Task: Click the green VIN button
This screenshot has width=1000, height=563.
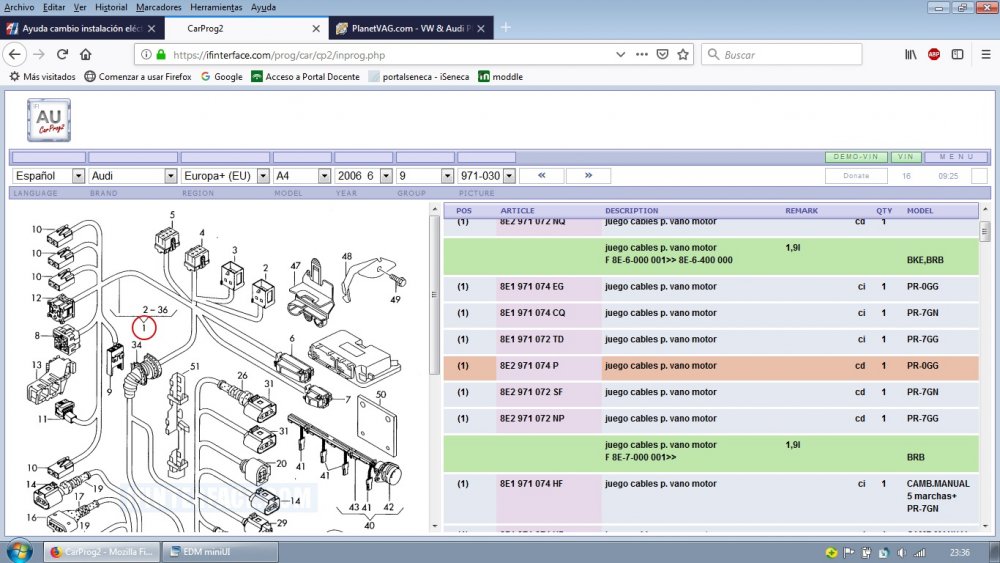Action: tap(906, 157)
